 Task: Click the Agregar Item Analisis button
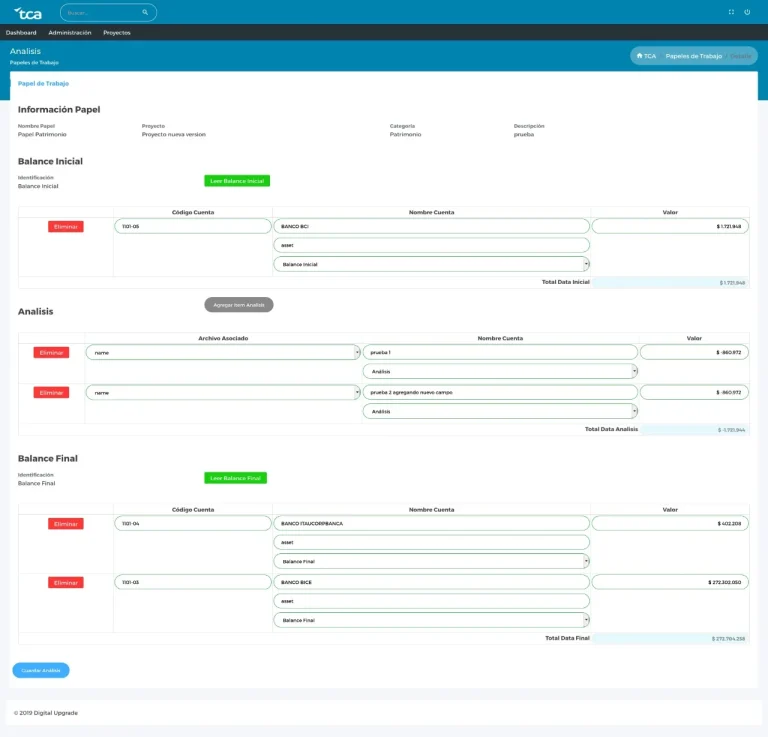[x=238, y=304]
